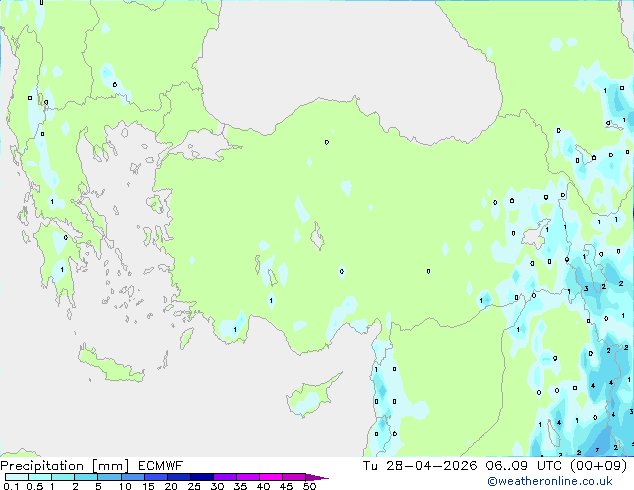Click the 35 mm legend color swatch
This screenshot has width=634, height=490.
pyautogui.click(x=247, y=477)
